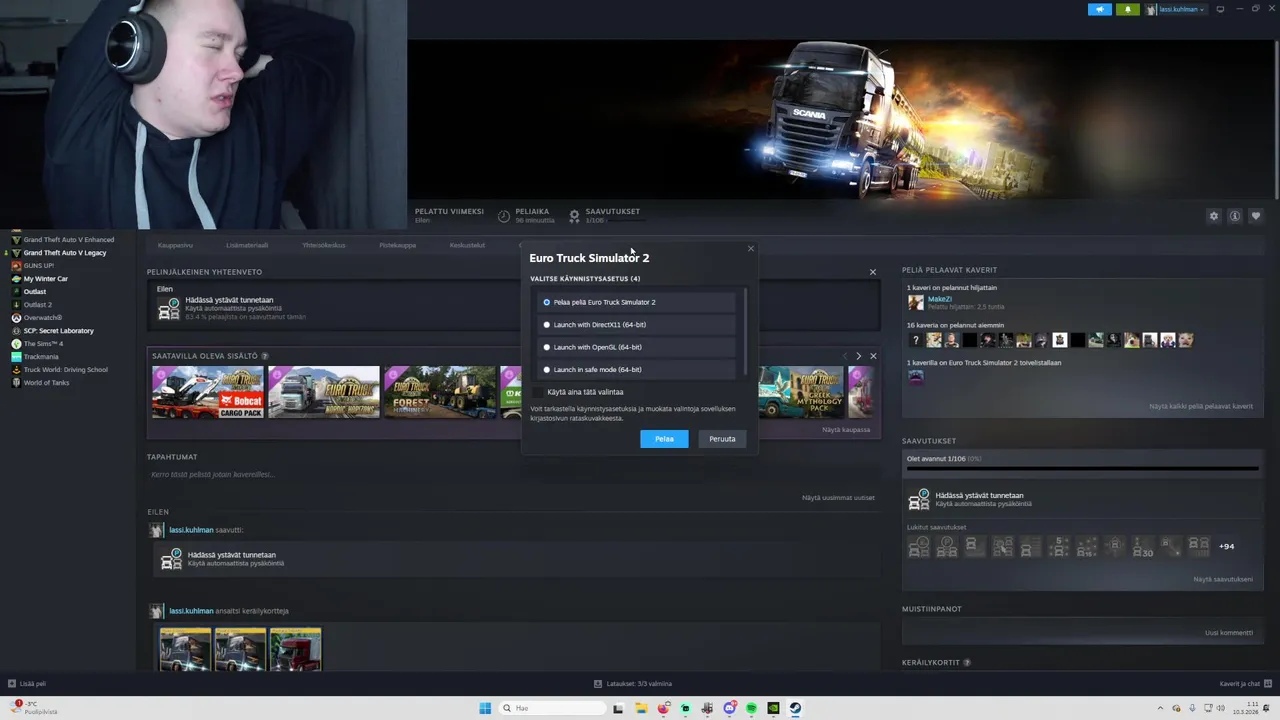Open the Bobcat Cargo Pack DLC thumbnail

click(208, 392)
